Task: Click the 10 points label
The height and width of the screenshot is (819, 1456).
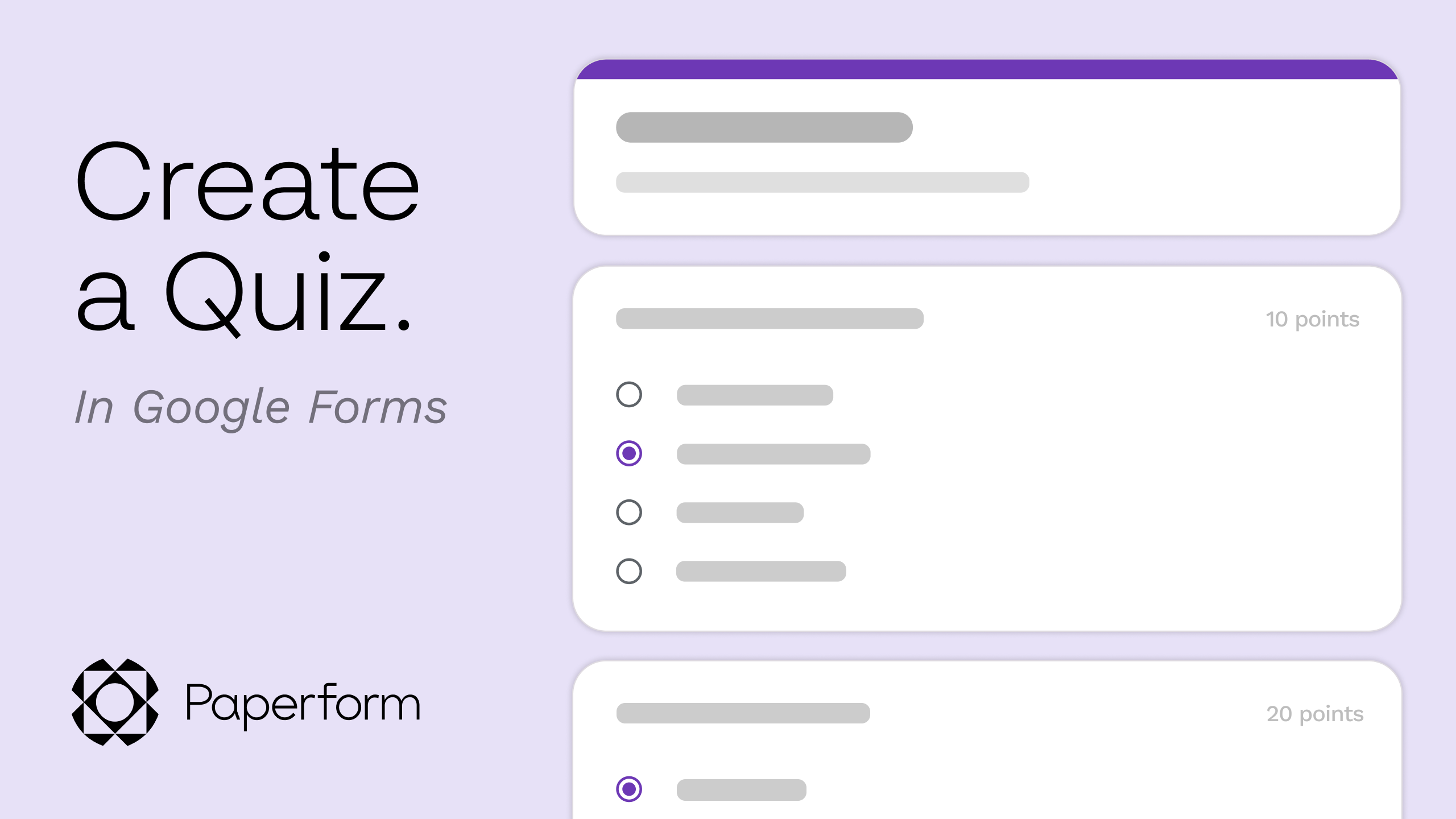Action: (1314, 319)
